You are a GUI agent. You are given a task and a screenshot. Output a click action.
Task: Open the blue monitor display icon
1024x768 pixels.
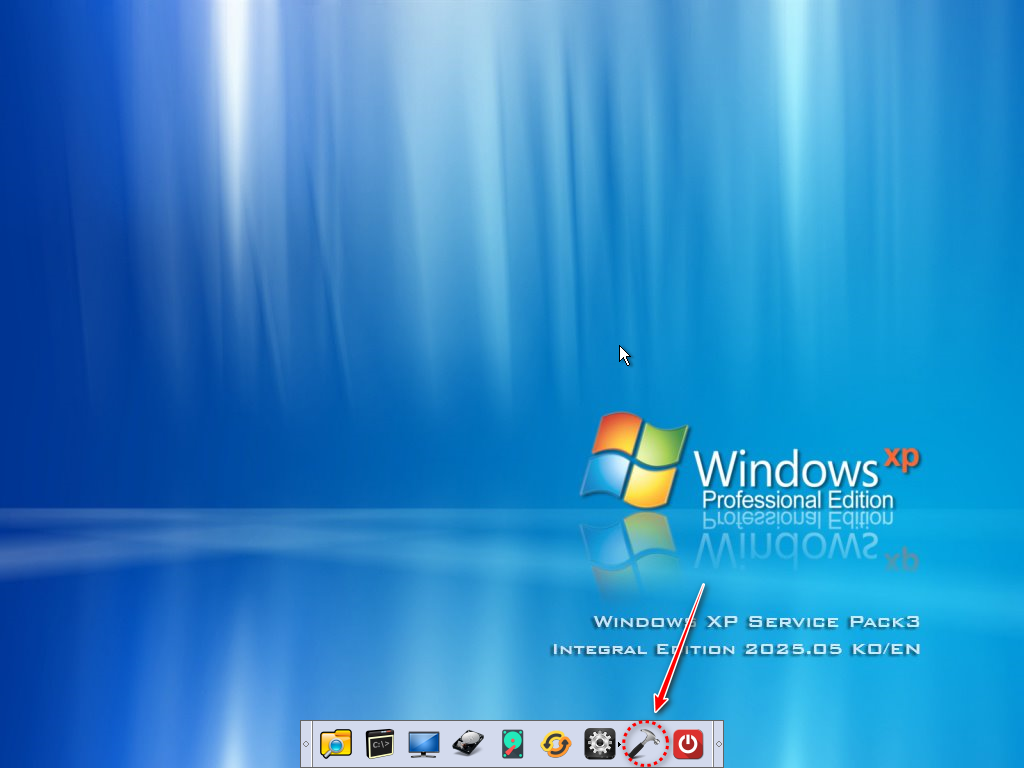pos(423,744)
